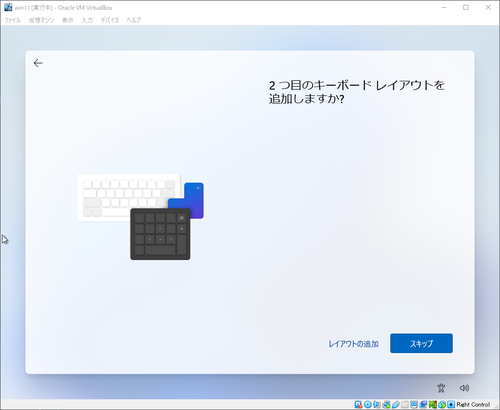
Task: Open the ファイル menu
Action: click(12, 20)
